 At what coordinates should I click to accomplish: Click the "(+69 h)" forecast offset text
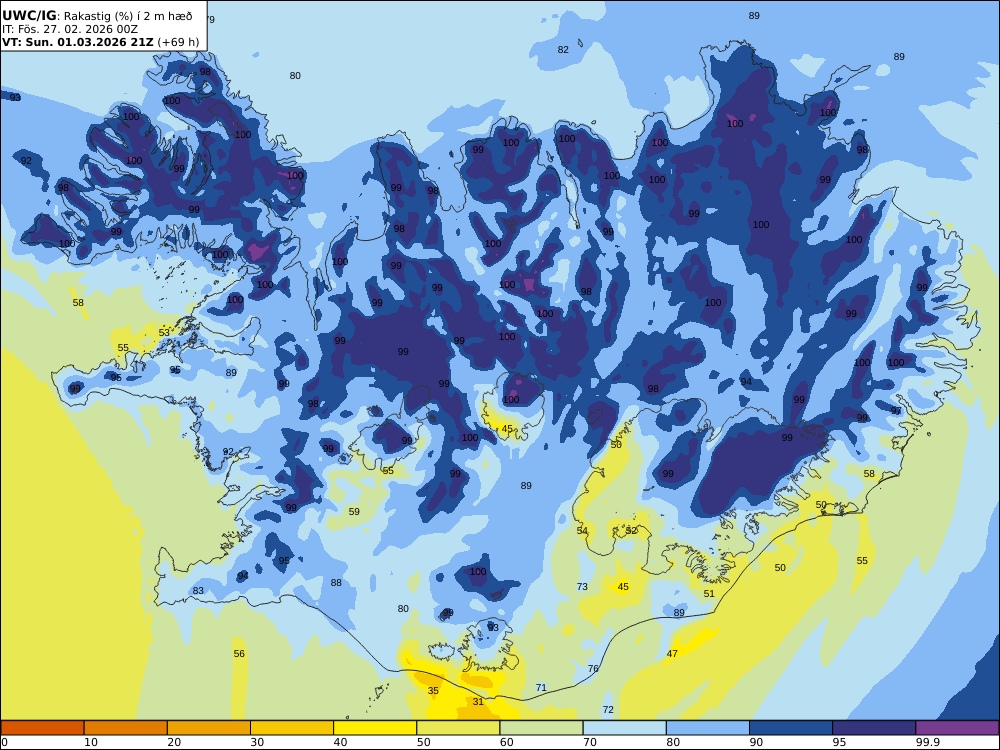click(x=178, y=43)
